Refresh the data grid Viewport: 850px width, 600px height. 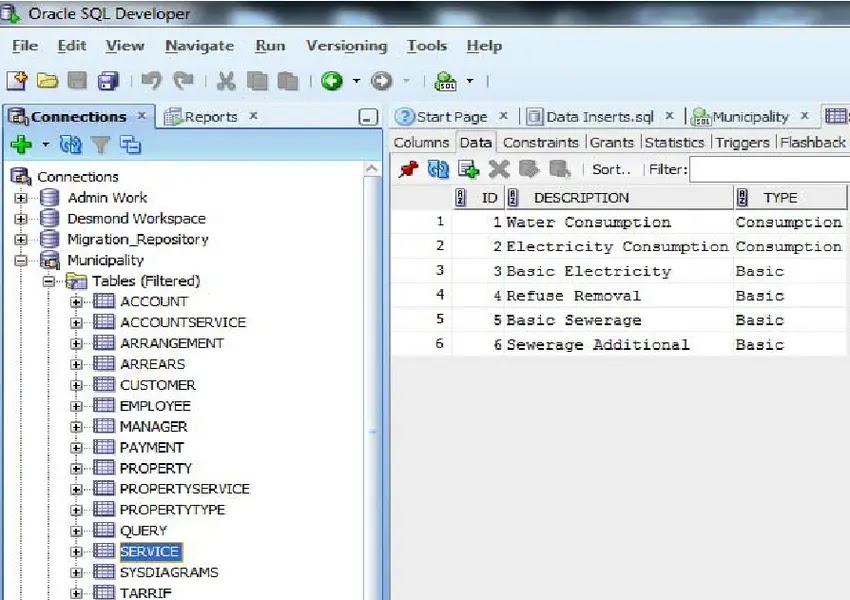(438, 170)
